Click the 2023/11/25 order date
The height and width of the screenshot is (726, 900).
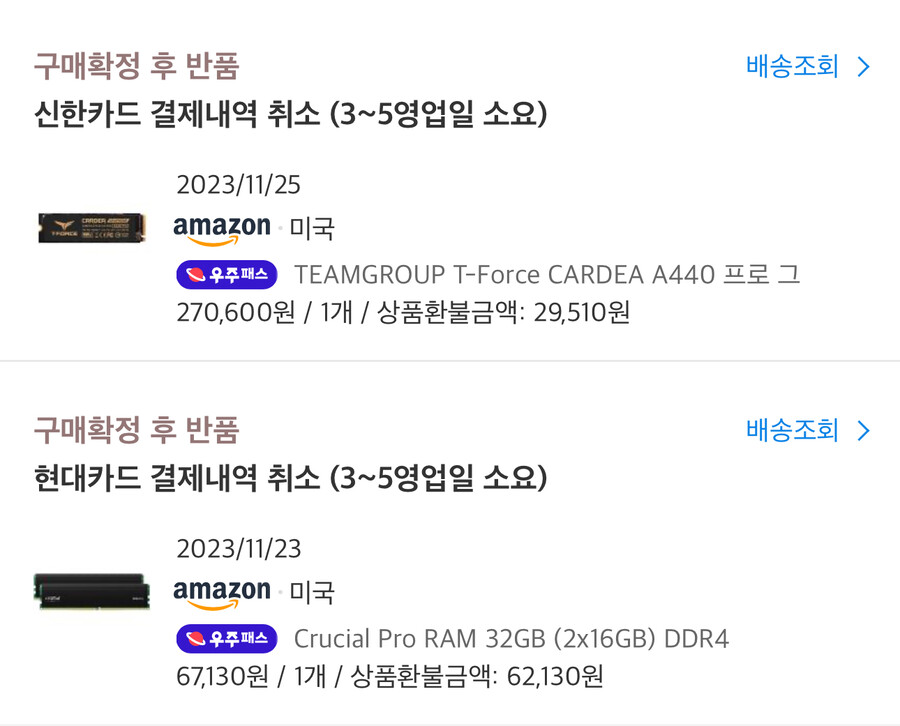[238, 185]
